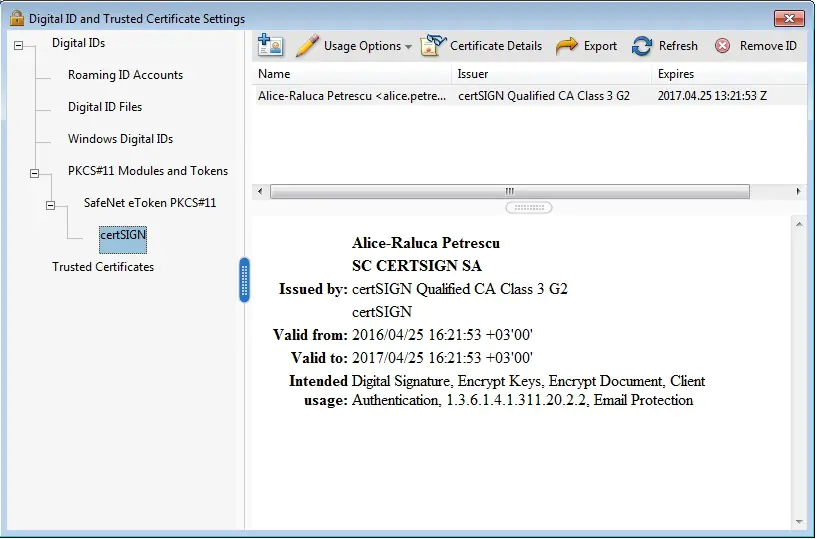Click the details pane scroll down arrow
817x539 pixels.
click(x=799, y=522)
